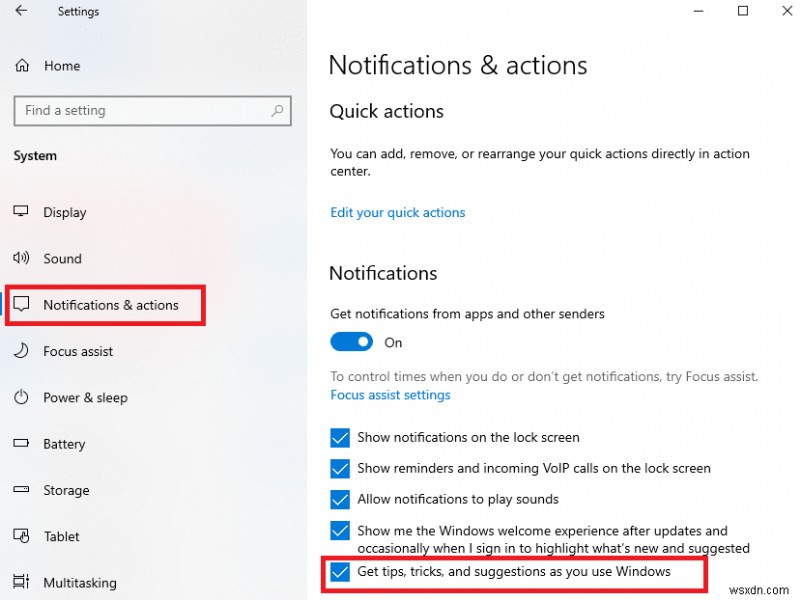The image size is (800, 600).
Task: Open Edit your quick actions link
Action: 397,212
